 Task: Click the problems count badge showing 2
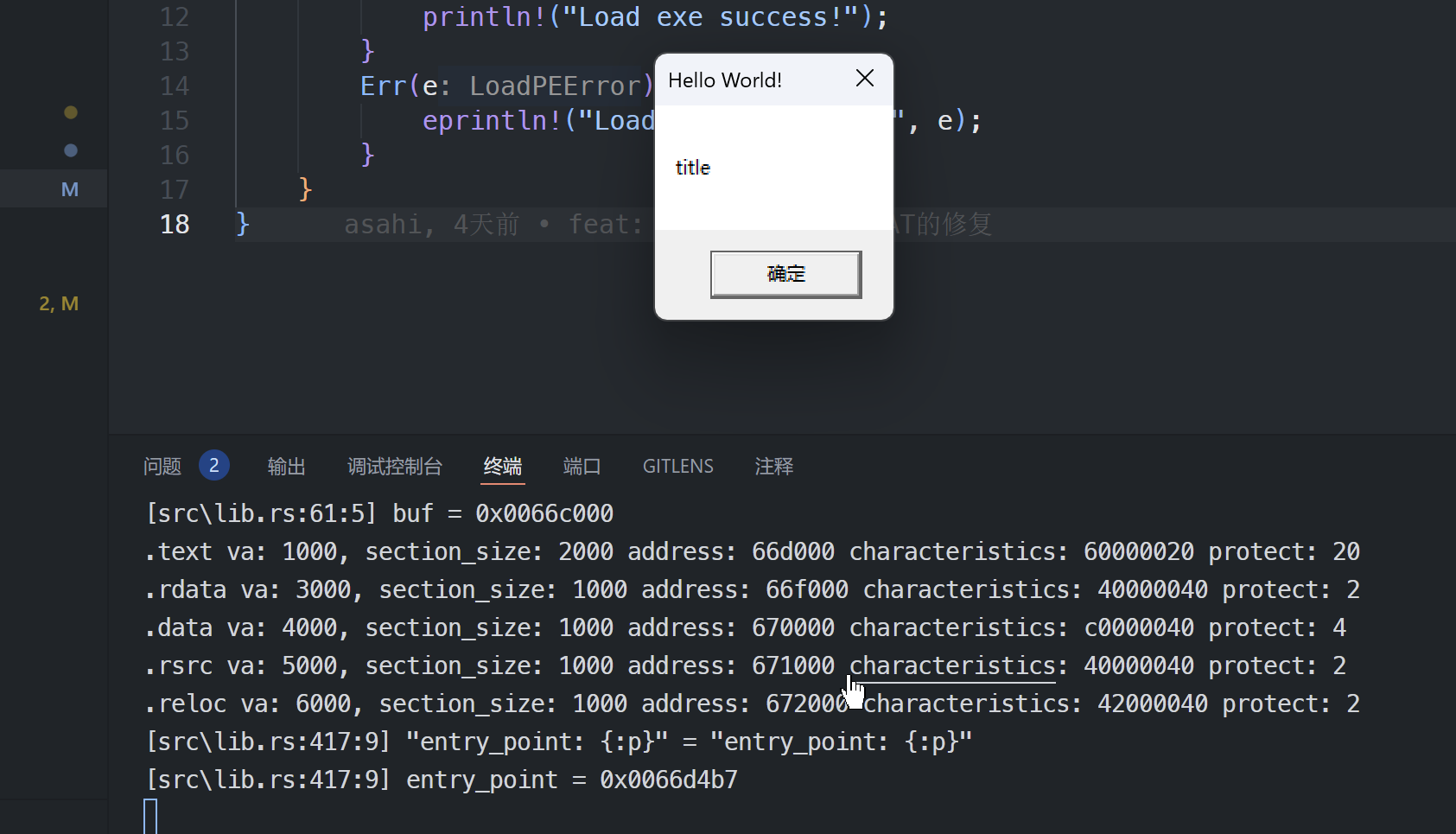pos(213,466)
